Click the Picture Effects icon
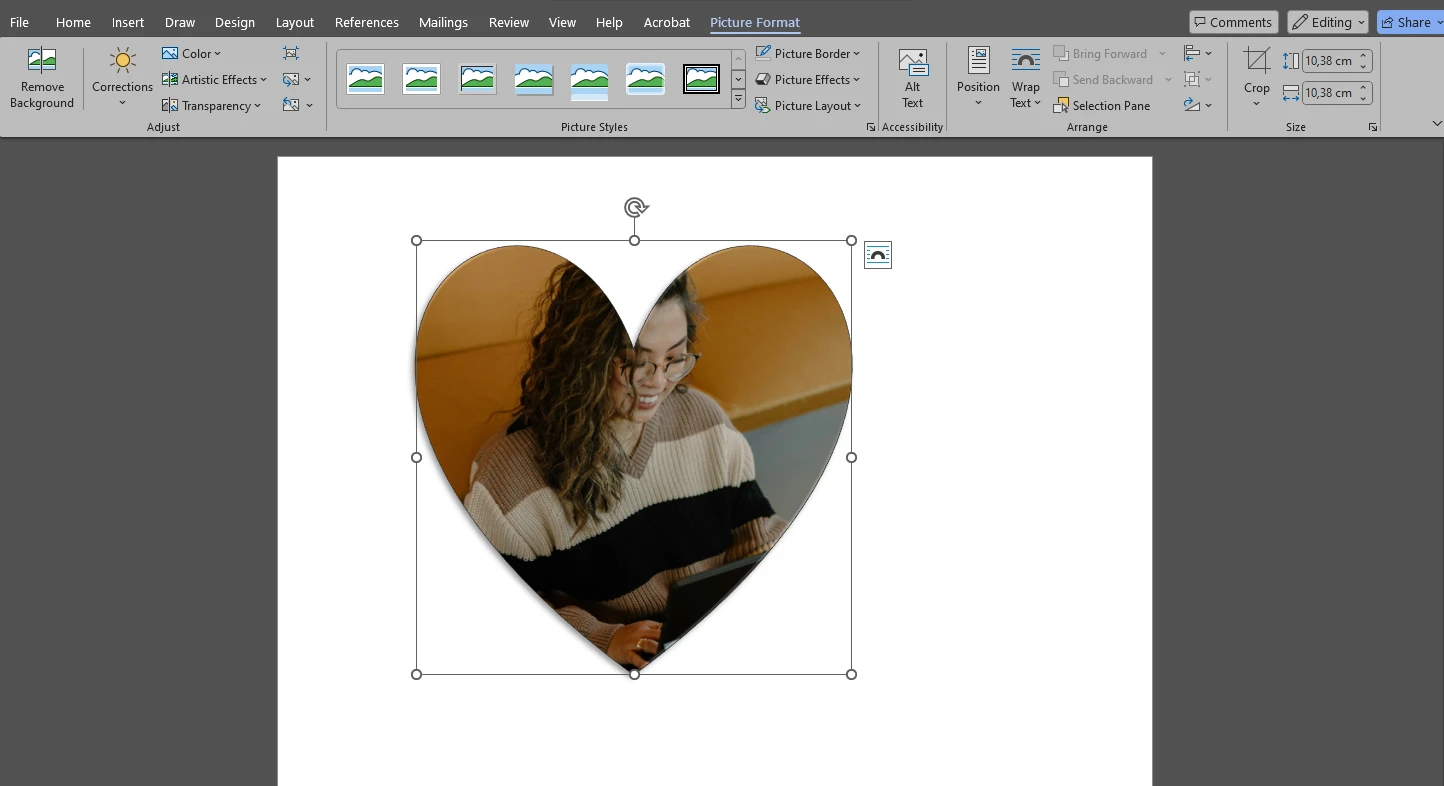 coord(764,79)
